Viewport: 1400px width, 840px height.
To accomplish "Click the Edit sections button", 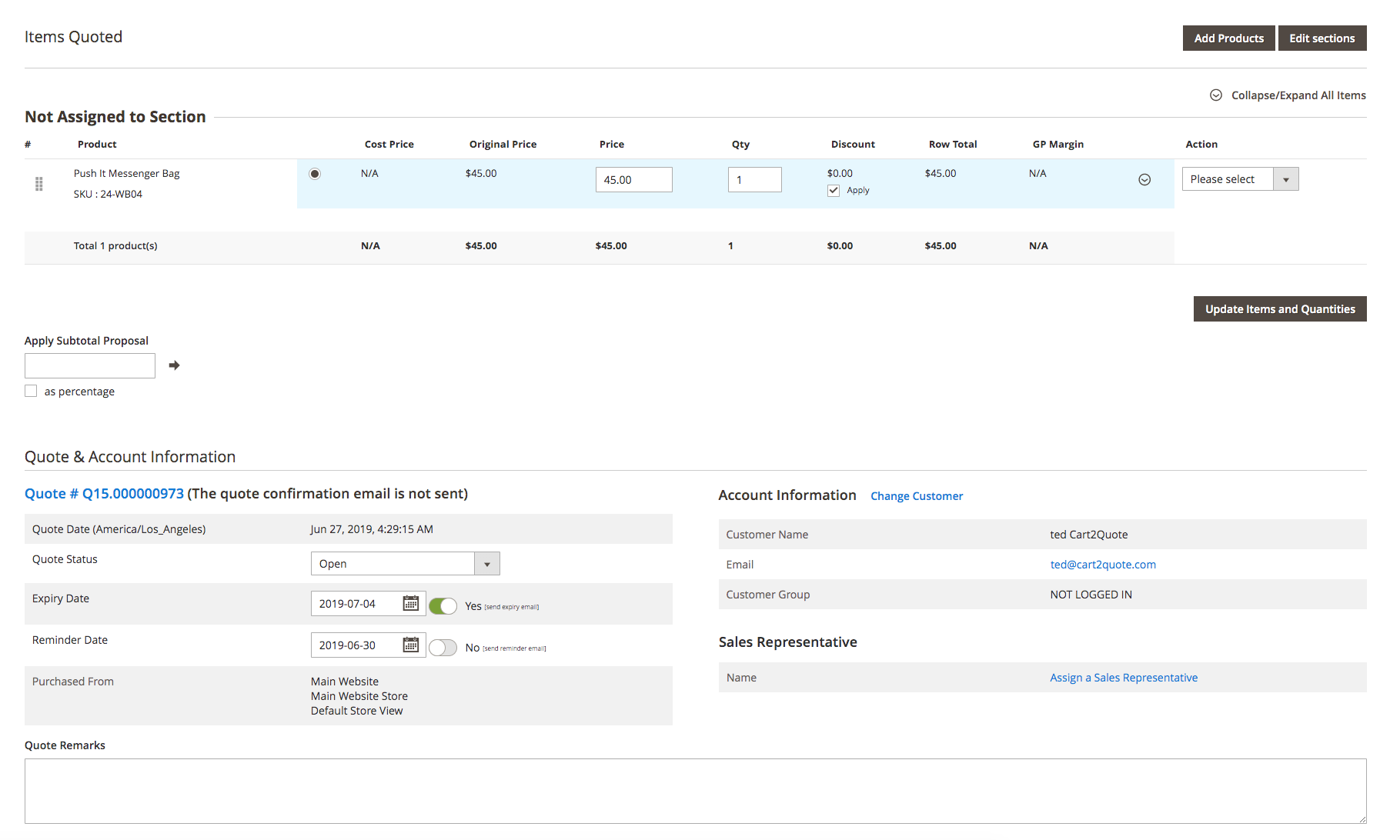I will [1322, 38].
